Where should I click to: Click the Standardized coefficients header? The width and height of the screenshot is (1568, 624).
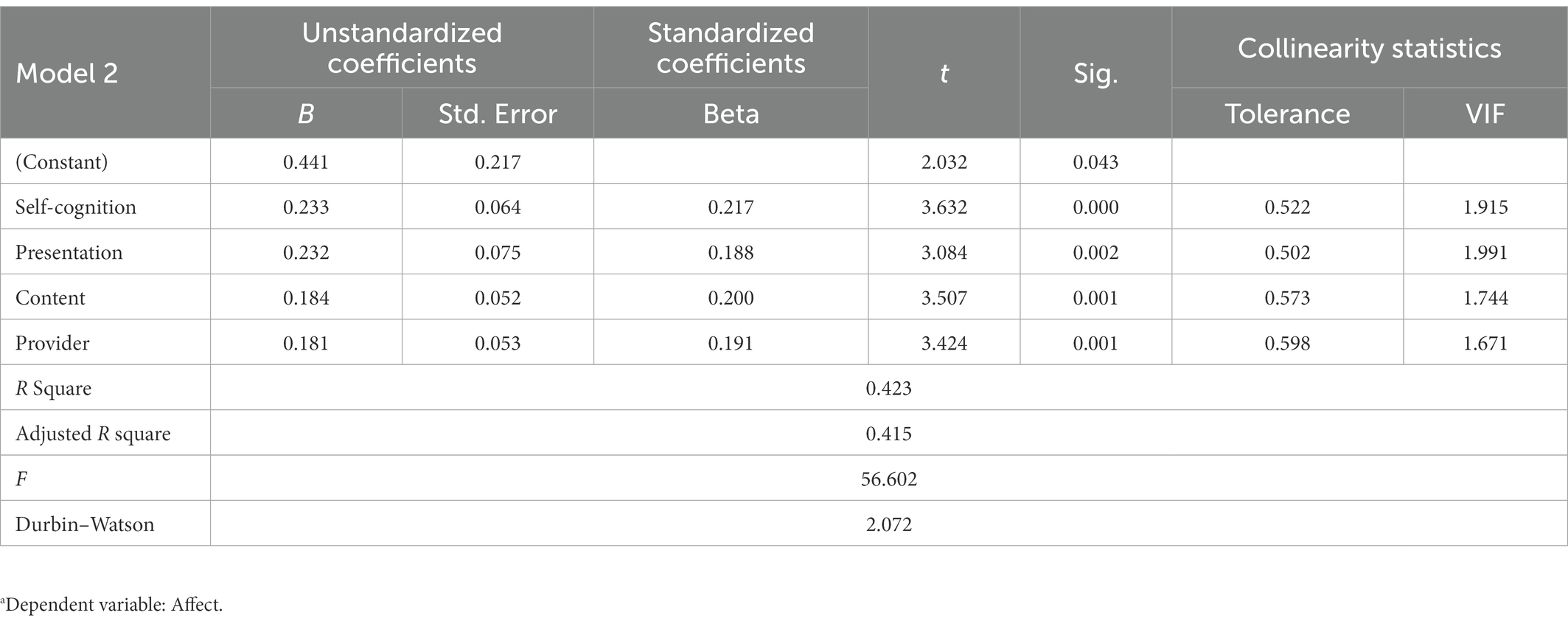coord(731,48)
